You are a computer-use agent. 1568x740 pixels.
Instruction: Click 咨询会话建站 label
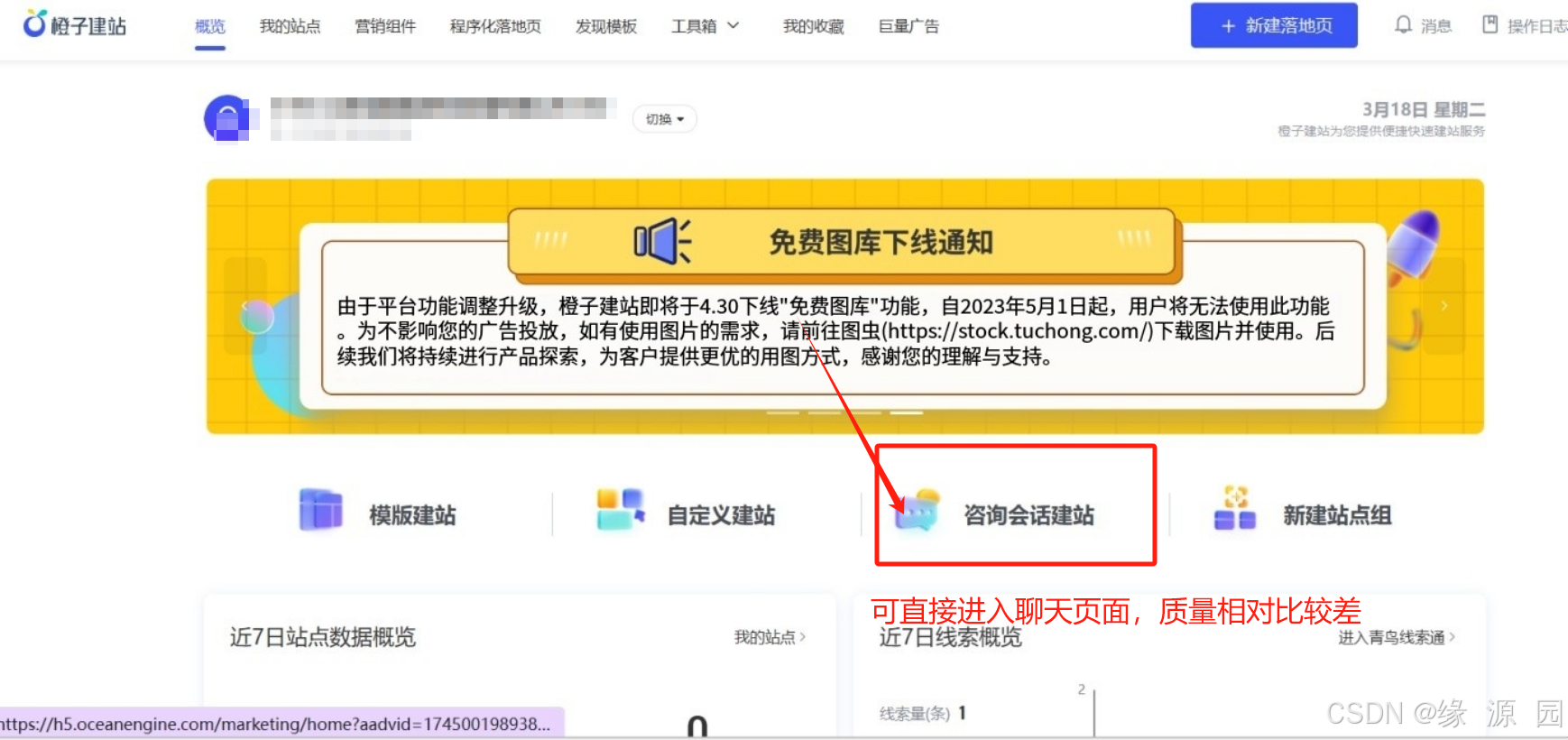(x=1028, y=515)
